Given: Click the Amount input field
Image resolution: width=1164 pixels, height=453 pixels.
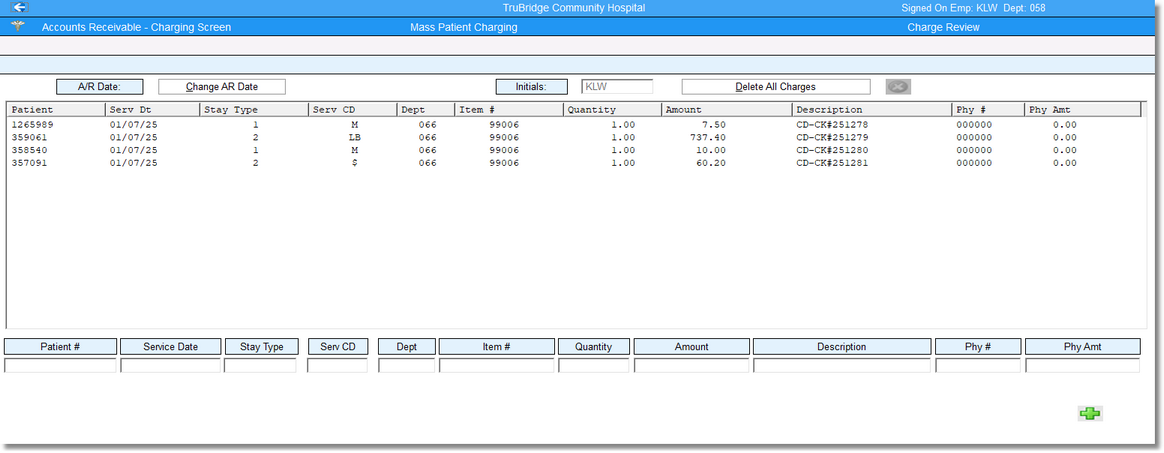Looking at the screenshot, I should click(692, 365).
